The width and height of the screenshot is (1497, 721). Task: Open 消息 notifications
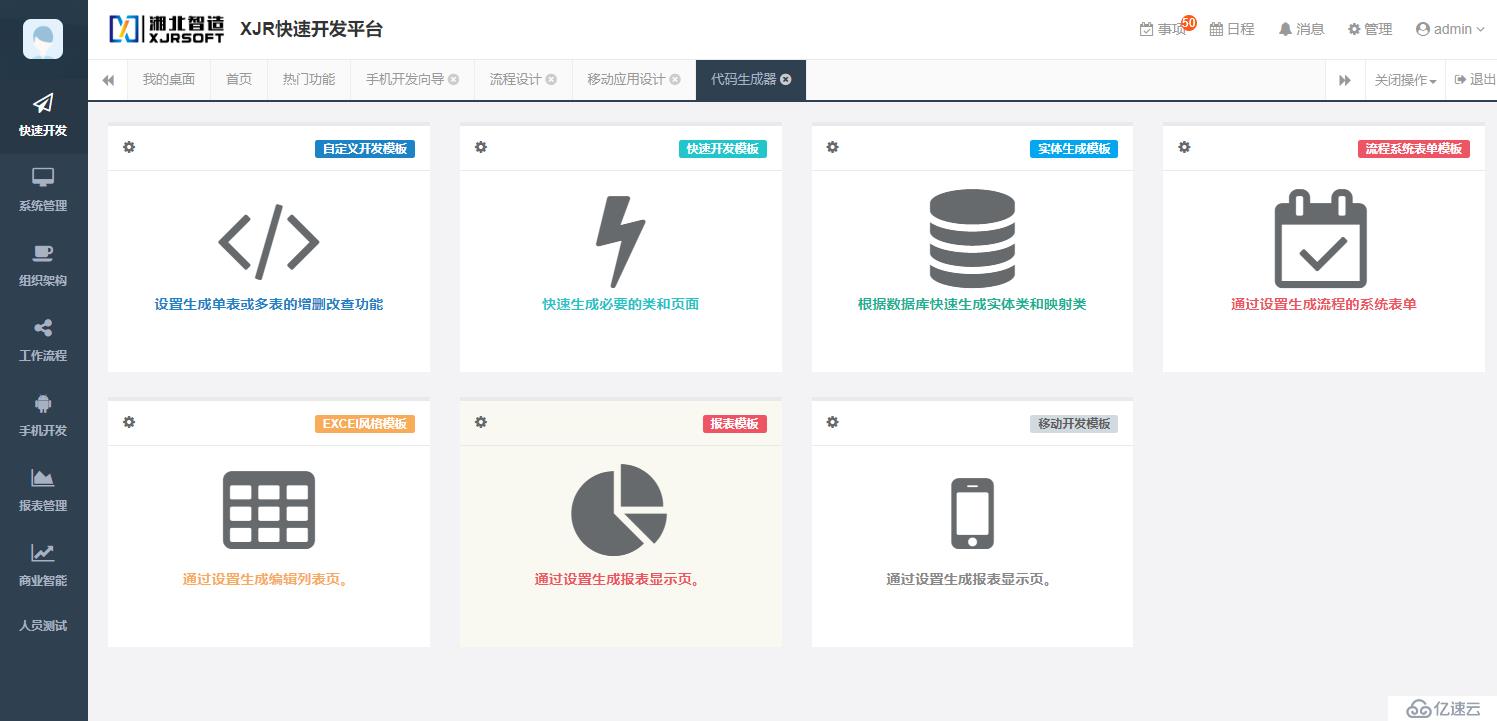pyautogui.click(x=1301, y=29)
